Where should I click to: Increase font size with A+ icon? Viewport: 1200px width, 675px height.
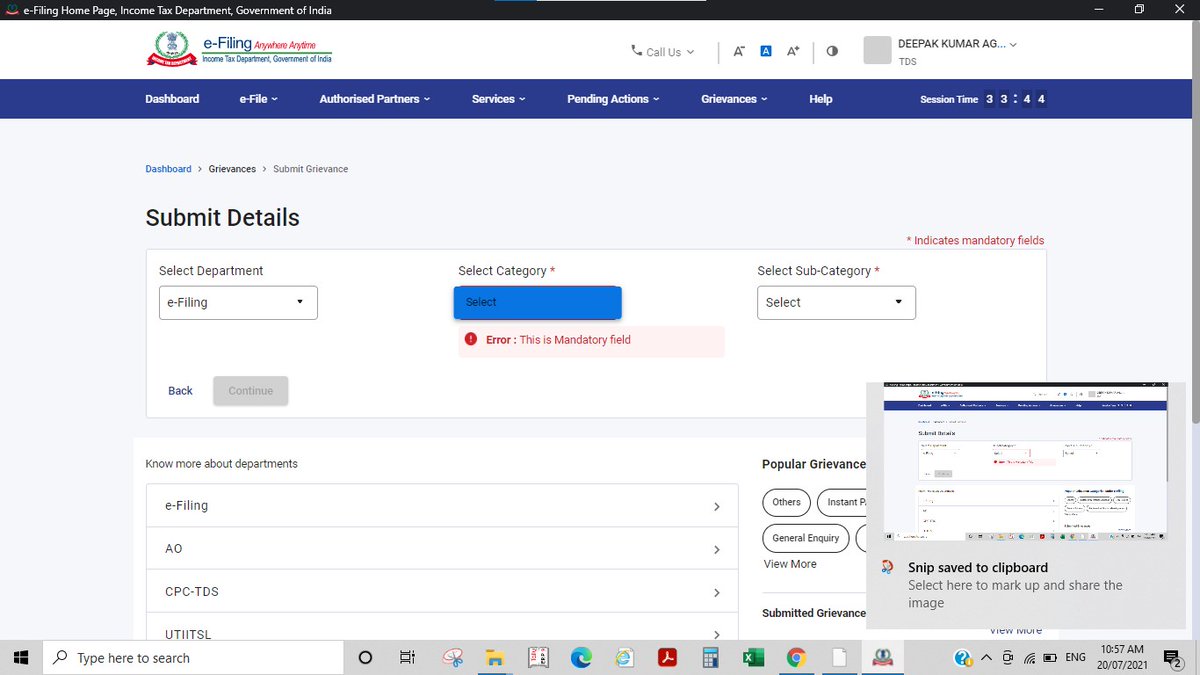point(793,51)
